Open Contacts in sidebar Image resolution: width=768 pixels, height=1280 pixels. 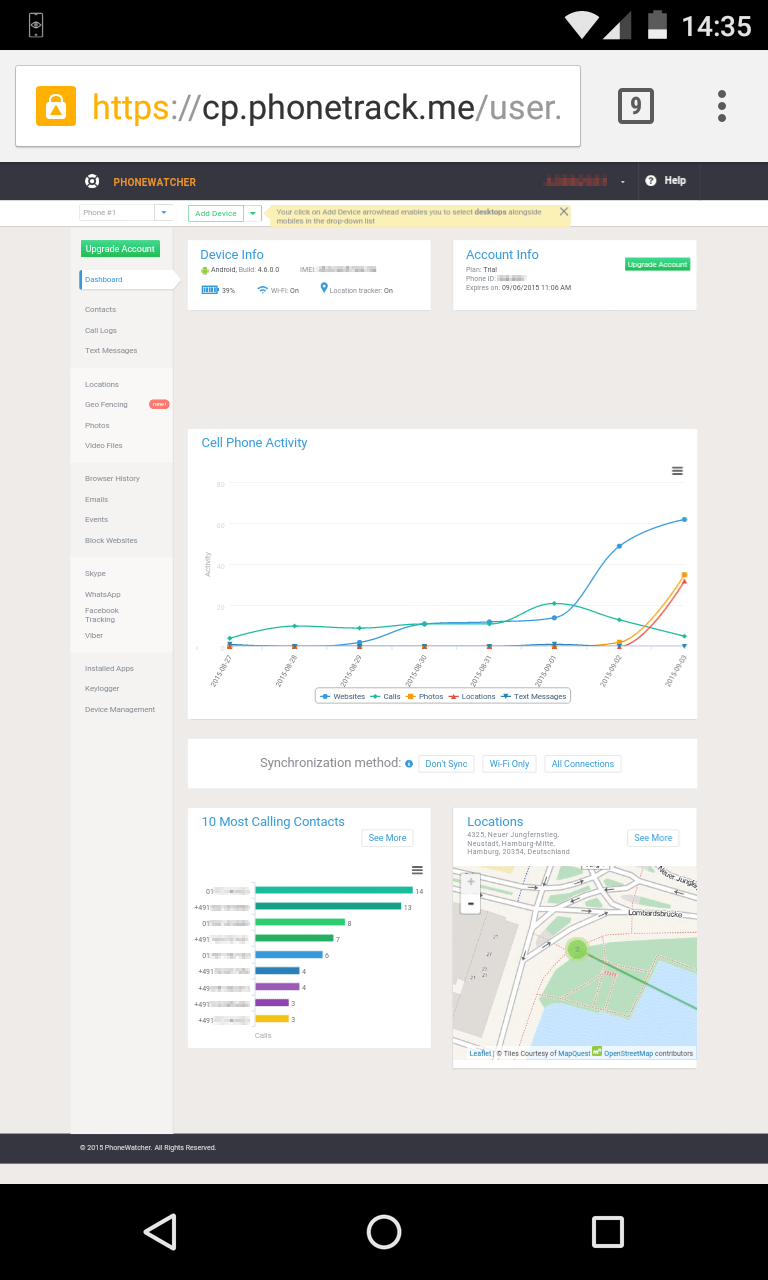[x=100, y=310]
